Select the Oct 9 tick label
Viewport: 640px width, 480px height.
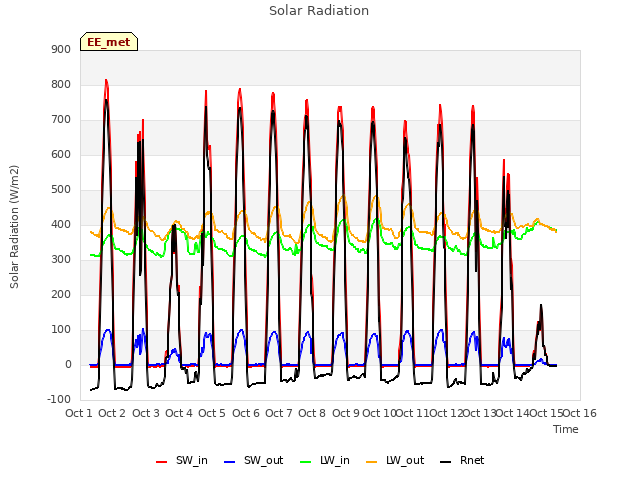point(346,413)
